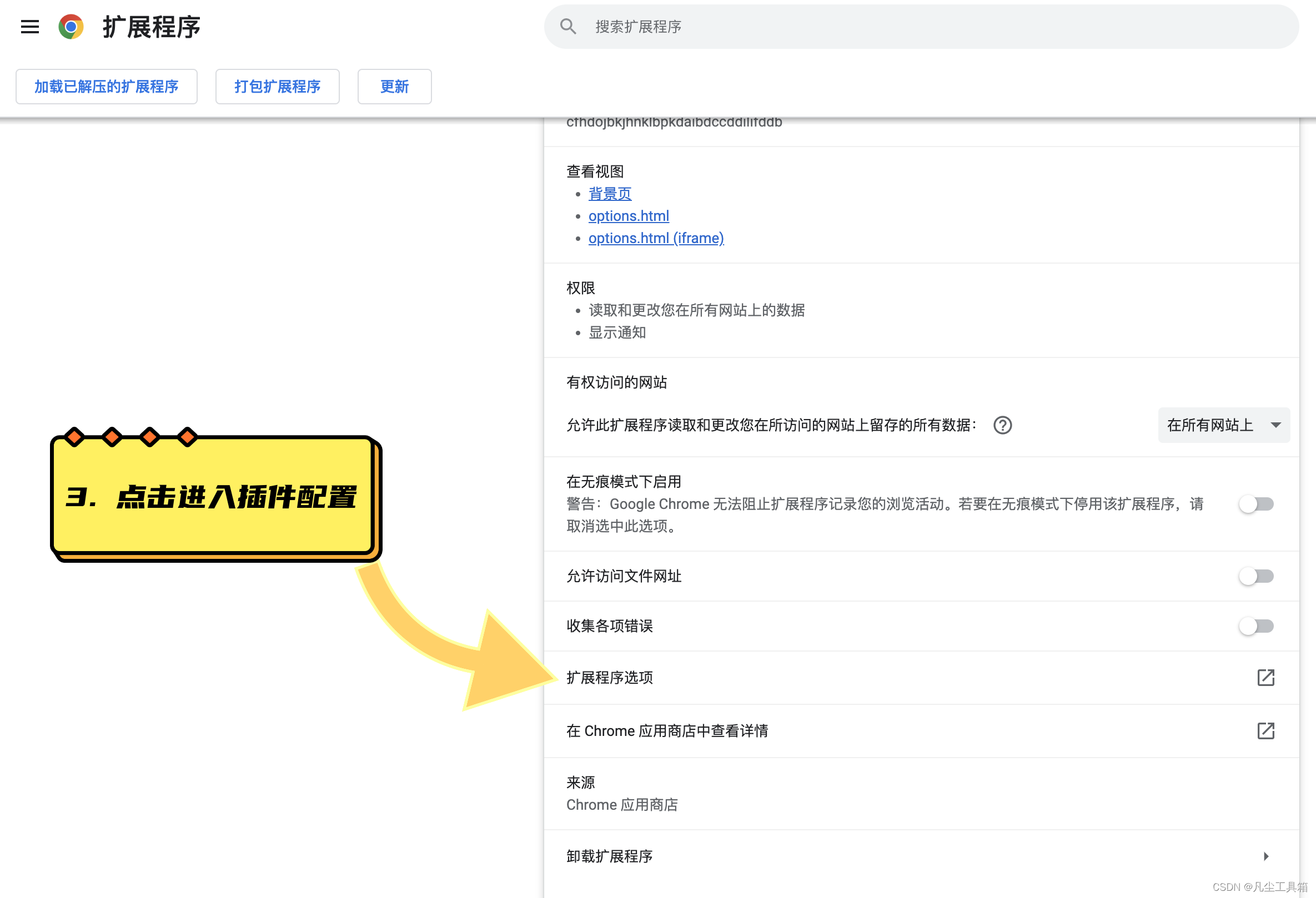Click the 打包扩展程序 button
This screenshot has height=898, width=1316.
click(278, 87)
